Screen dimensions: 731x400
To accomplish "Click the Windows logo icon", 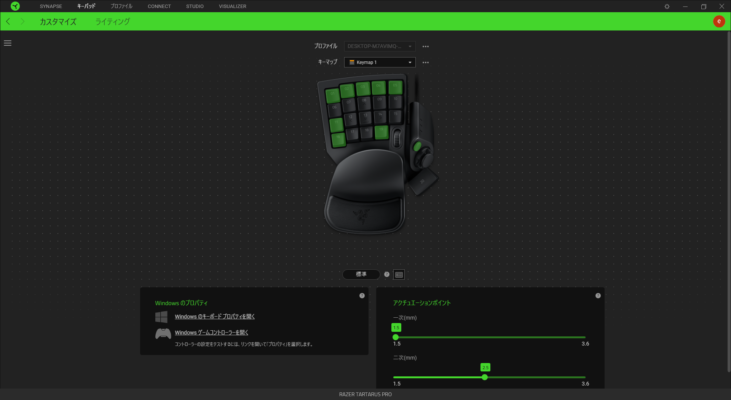I will click(x=161, y=317).
